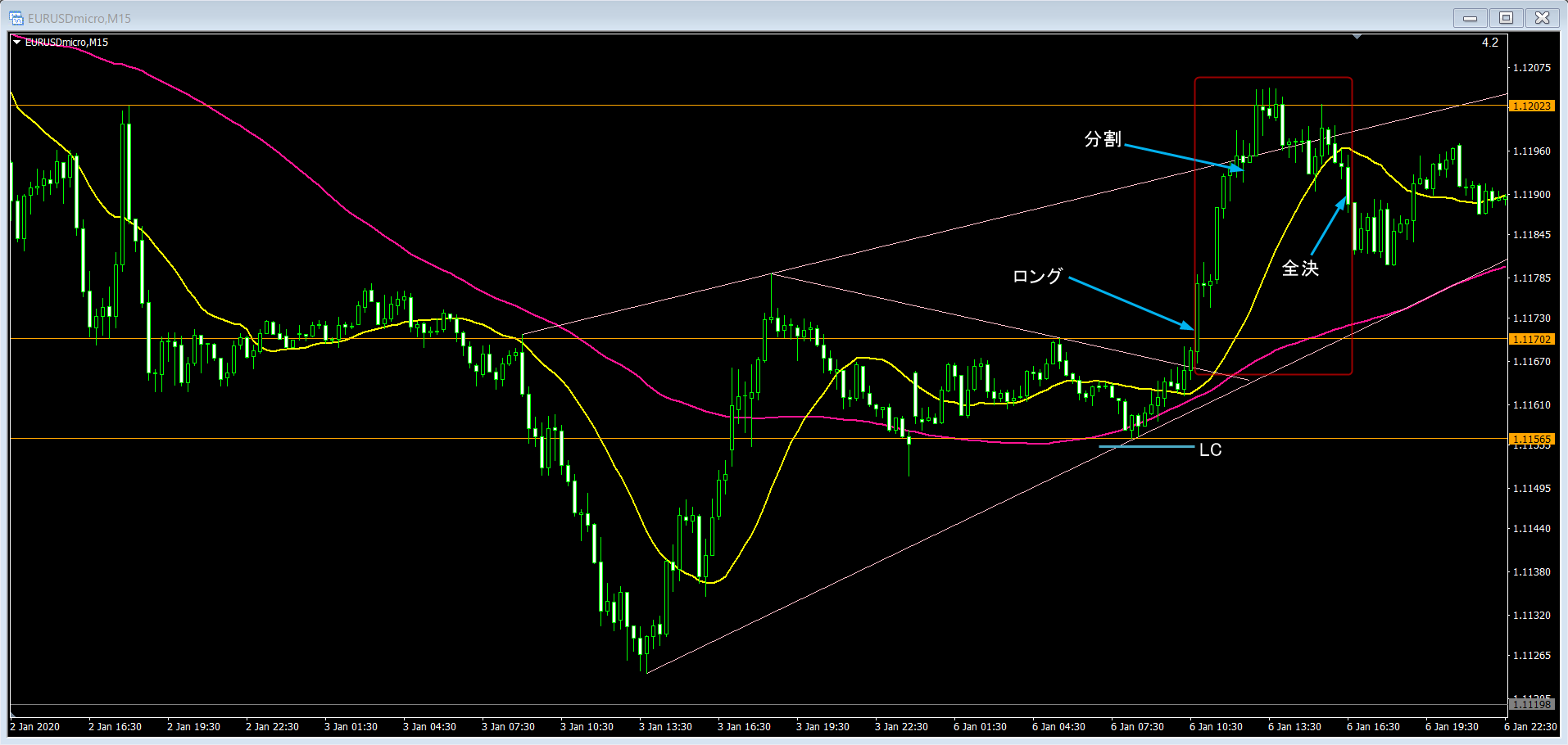This screenshot has width=1568, height=745.
Task: Click the 6 Jan 10:30 time axis label
Action: 1216,726
